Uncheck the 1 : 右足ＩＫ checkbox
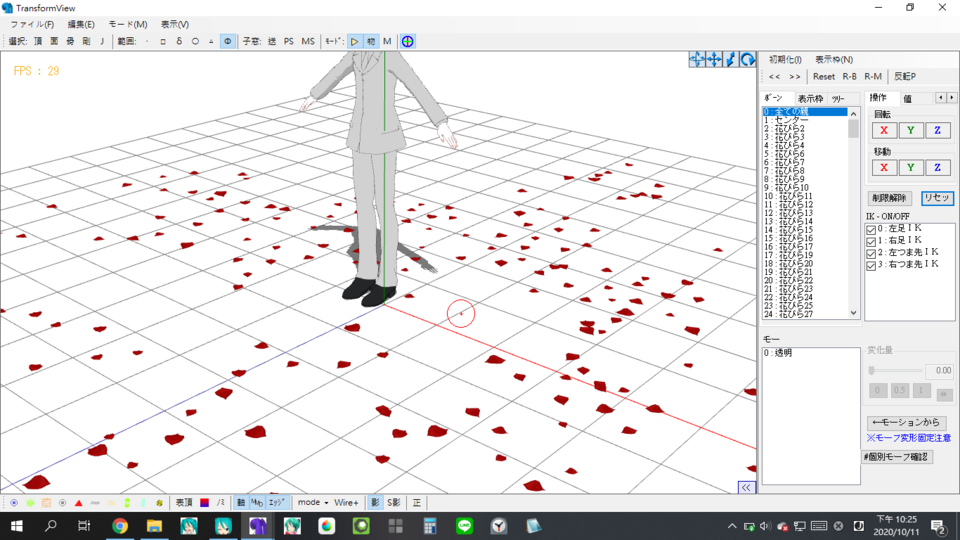Screen dimensions: 960x540 (x=871, y=241)
